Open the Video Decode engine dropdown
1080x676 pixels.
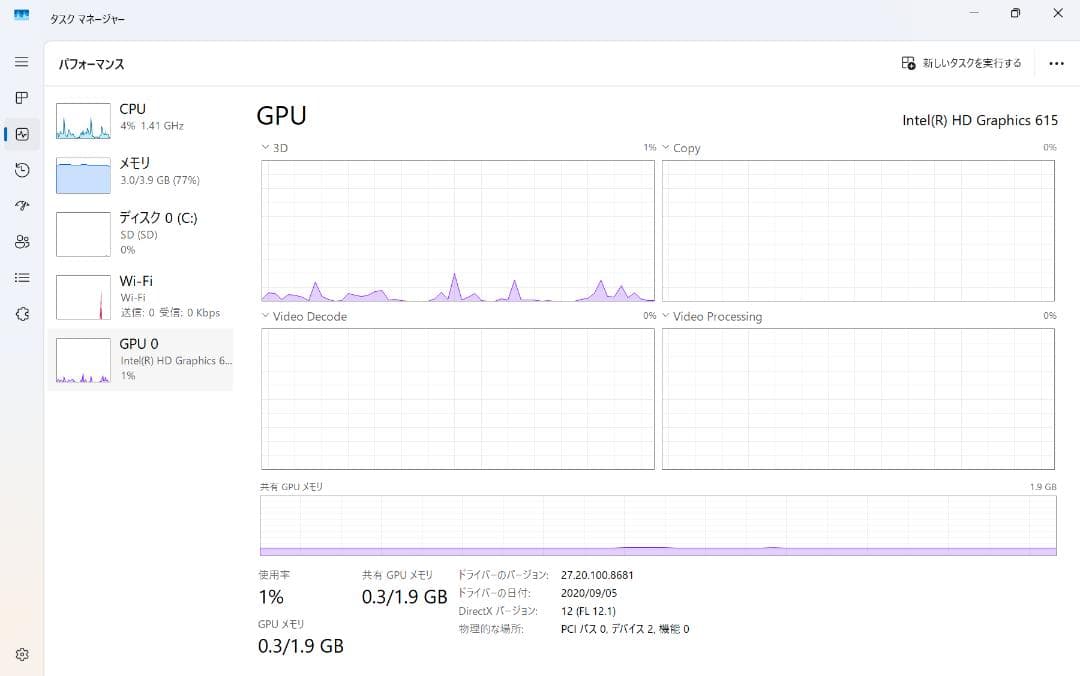coord(266,316)
